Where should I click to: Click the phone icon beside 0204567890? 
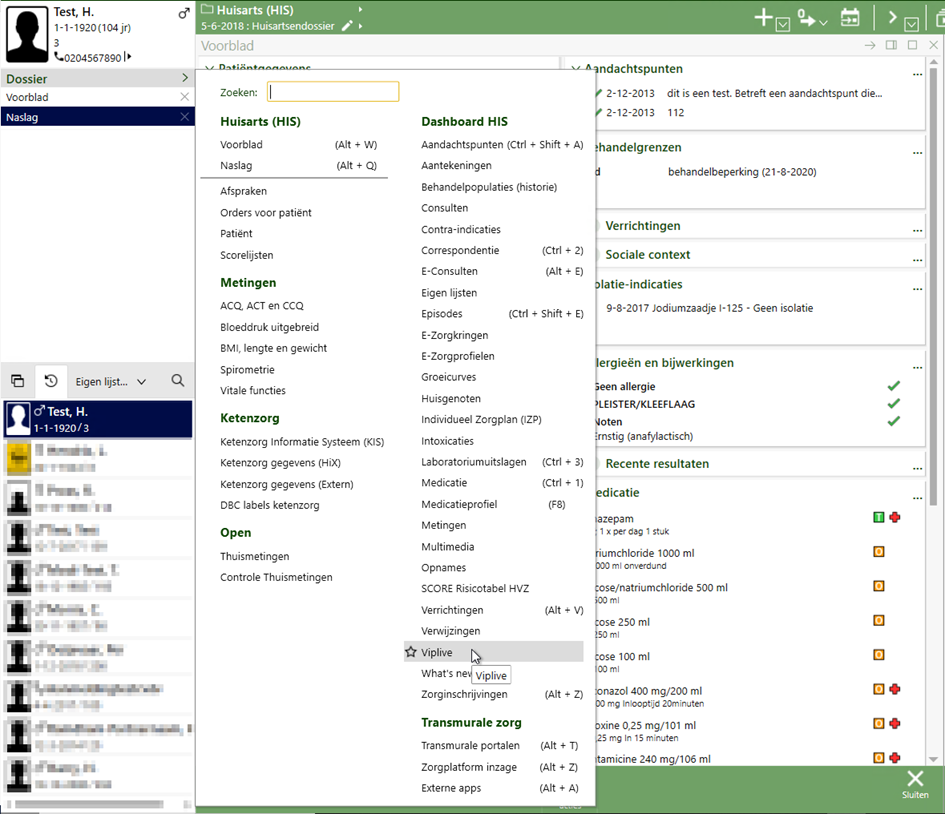point(58,57)
